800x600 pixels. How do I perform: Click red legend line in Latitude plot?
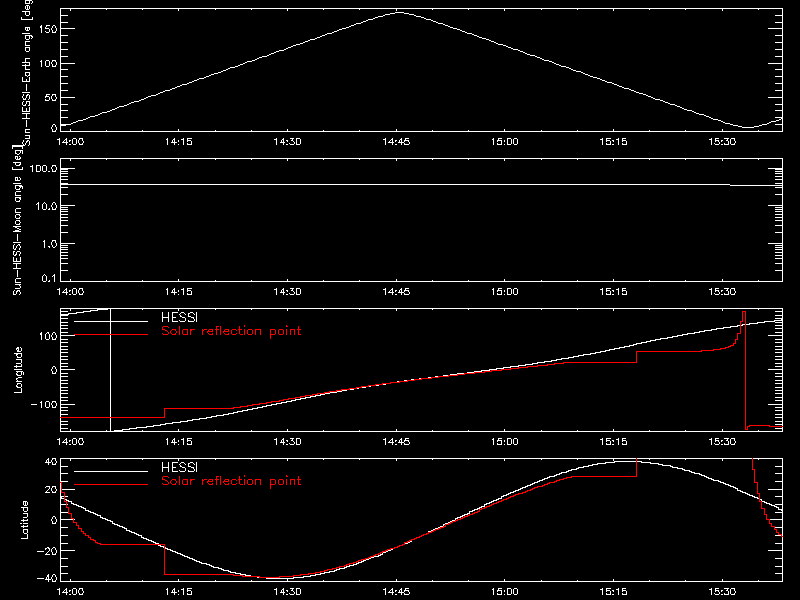(x=111, y=484)
